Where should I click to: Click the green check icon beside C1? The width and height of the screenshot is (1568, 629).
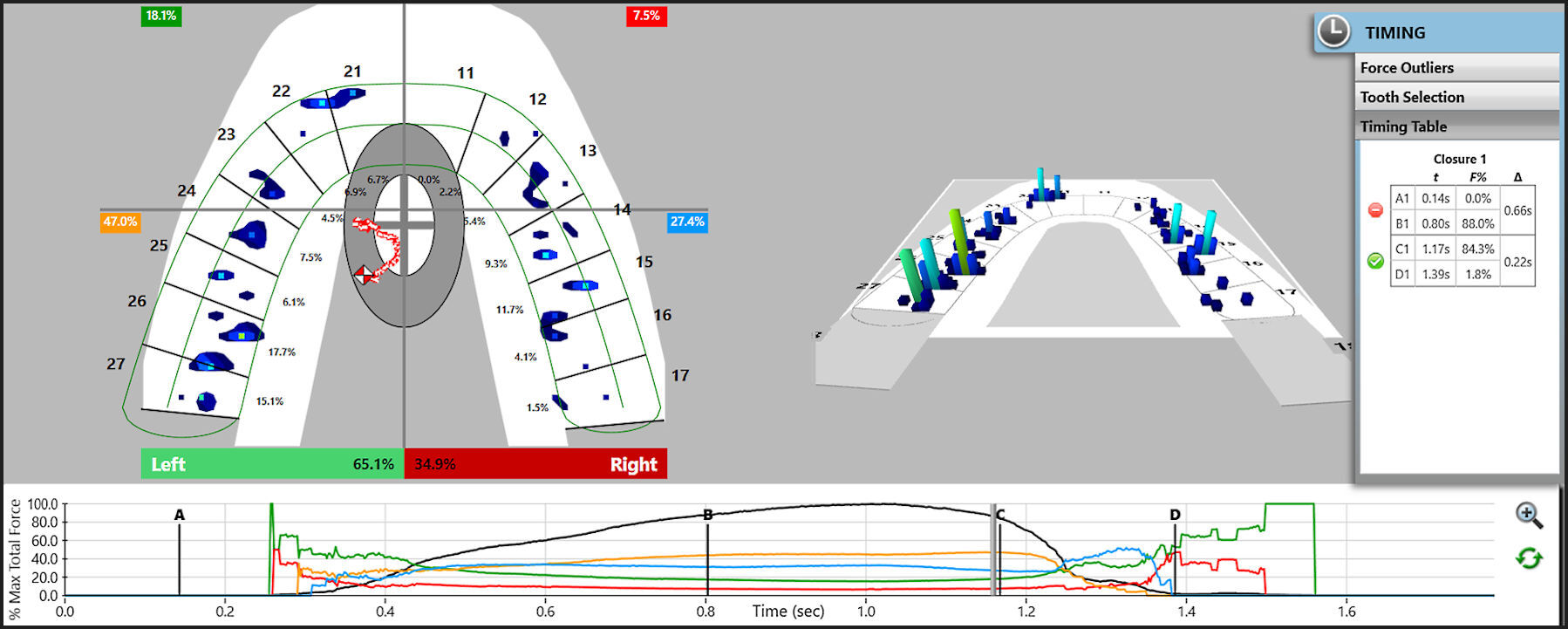(x=1375, y=261)
